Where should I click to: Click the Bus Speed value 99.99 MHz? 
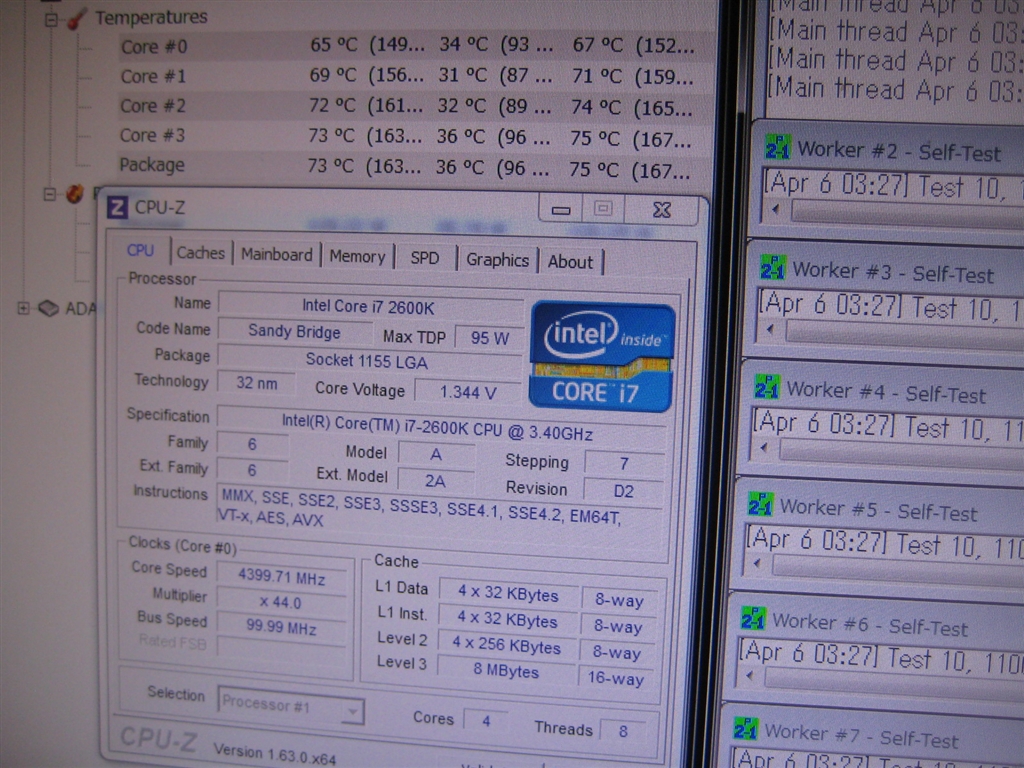281,627
